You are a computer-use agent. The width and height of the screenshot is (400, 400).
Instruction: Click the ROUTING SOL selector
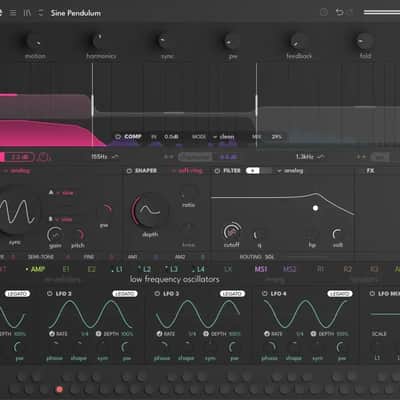tap(257, 257)
